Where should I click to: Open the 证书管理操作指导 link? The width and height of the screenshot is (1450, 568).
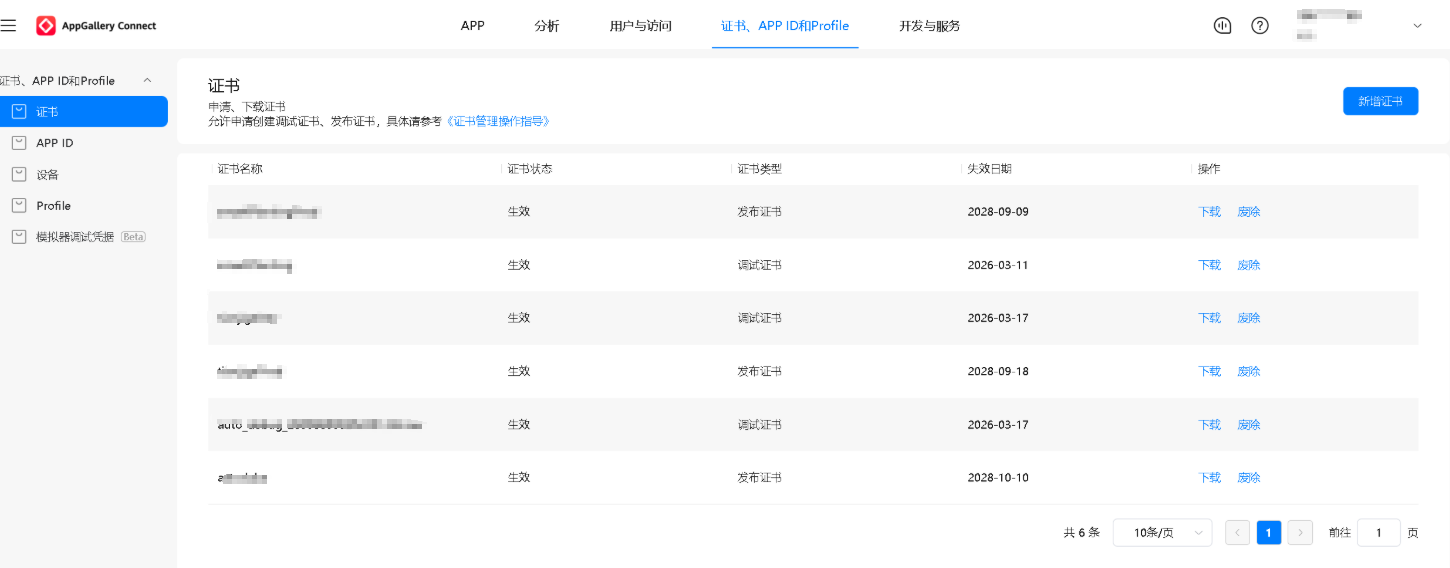click(498, 121)
